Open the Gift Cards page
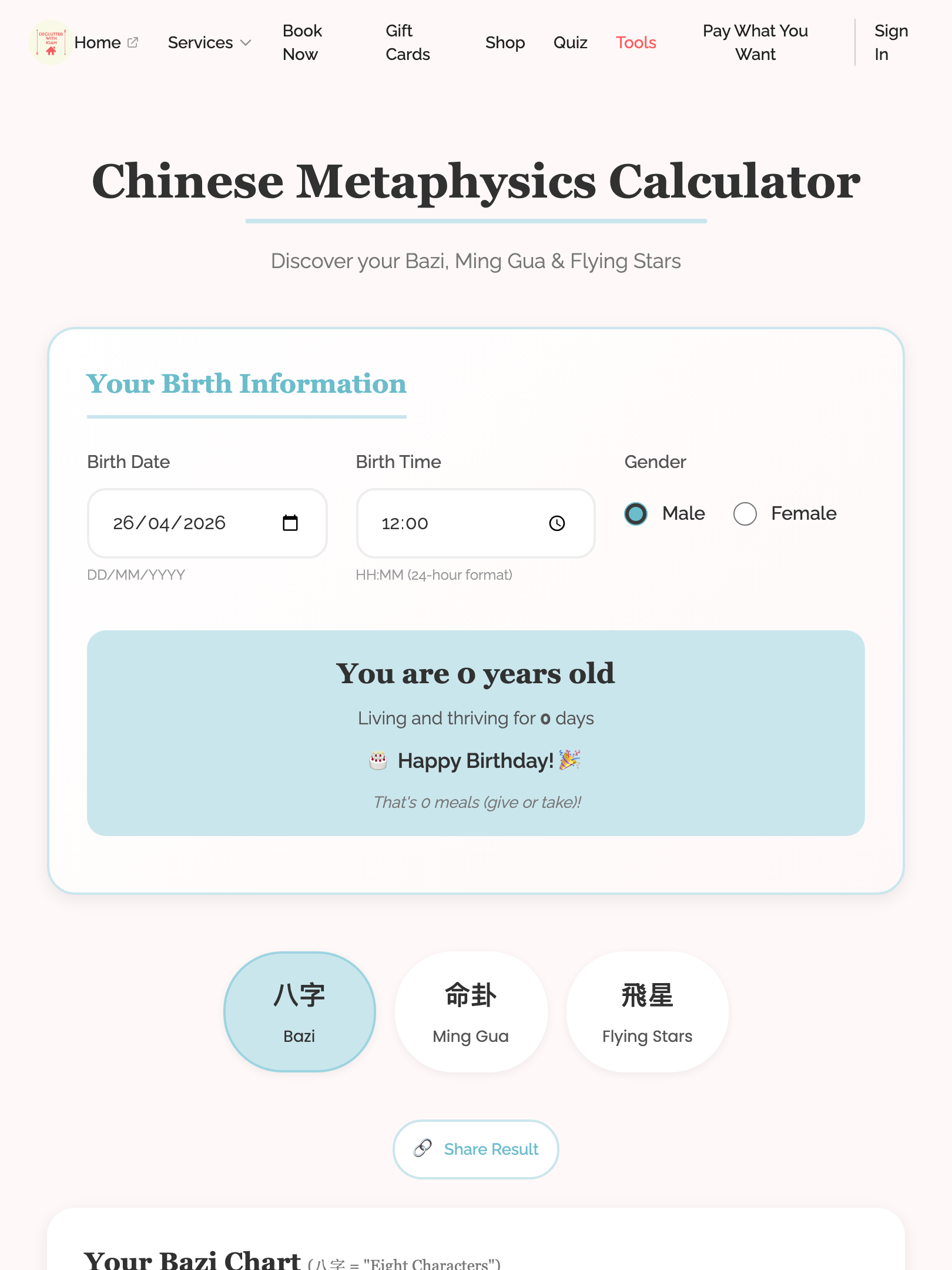The width and height of the screenshot is (952, 1270). 407,42
